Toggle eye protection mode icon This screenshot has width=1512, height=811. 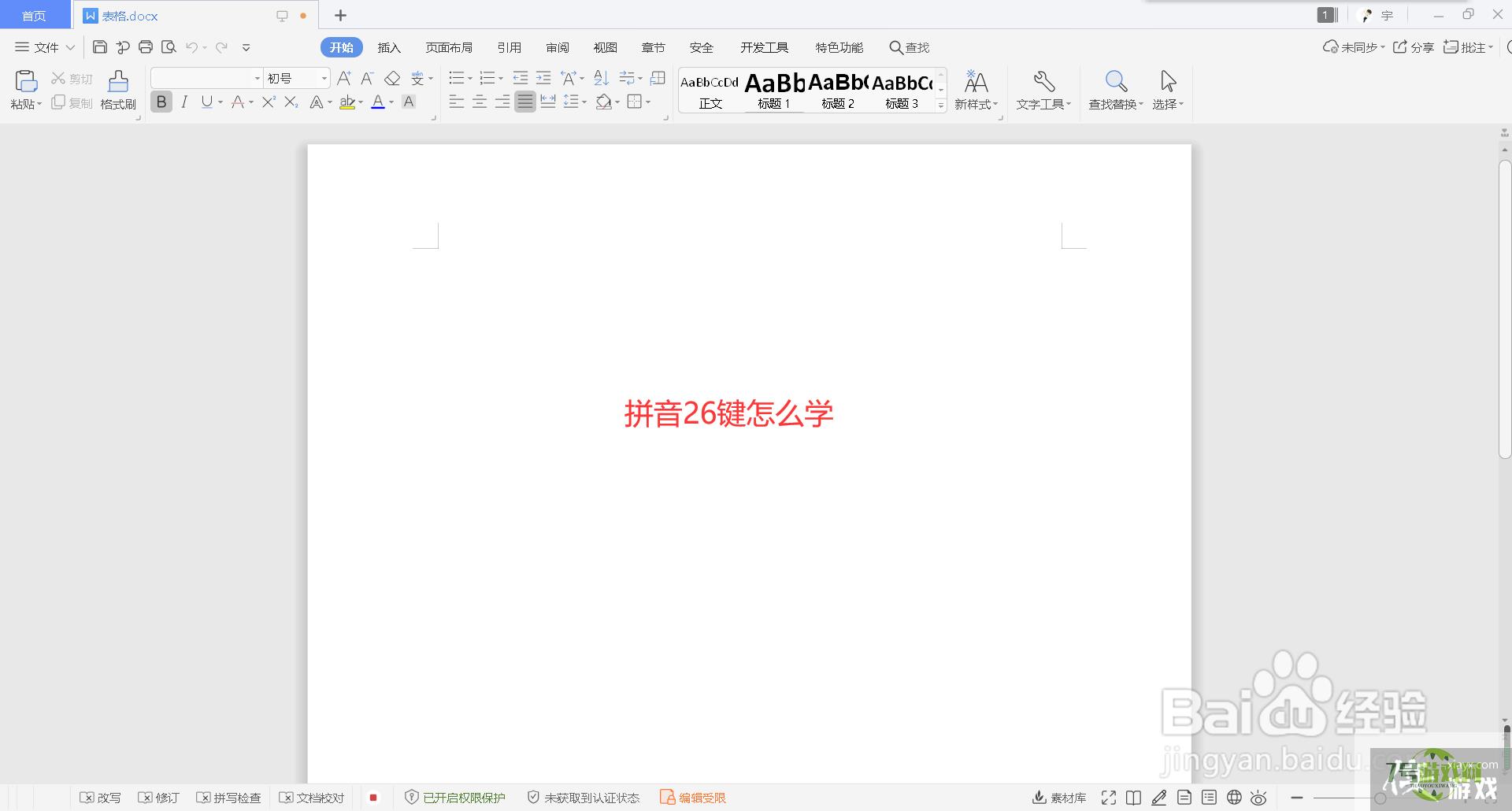click(1258, 798)
